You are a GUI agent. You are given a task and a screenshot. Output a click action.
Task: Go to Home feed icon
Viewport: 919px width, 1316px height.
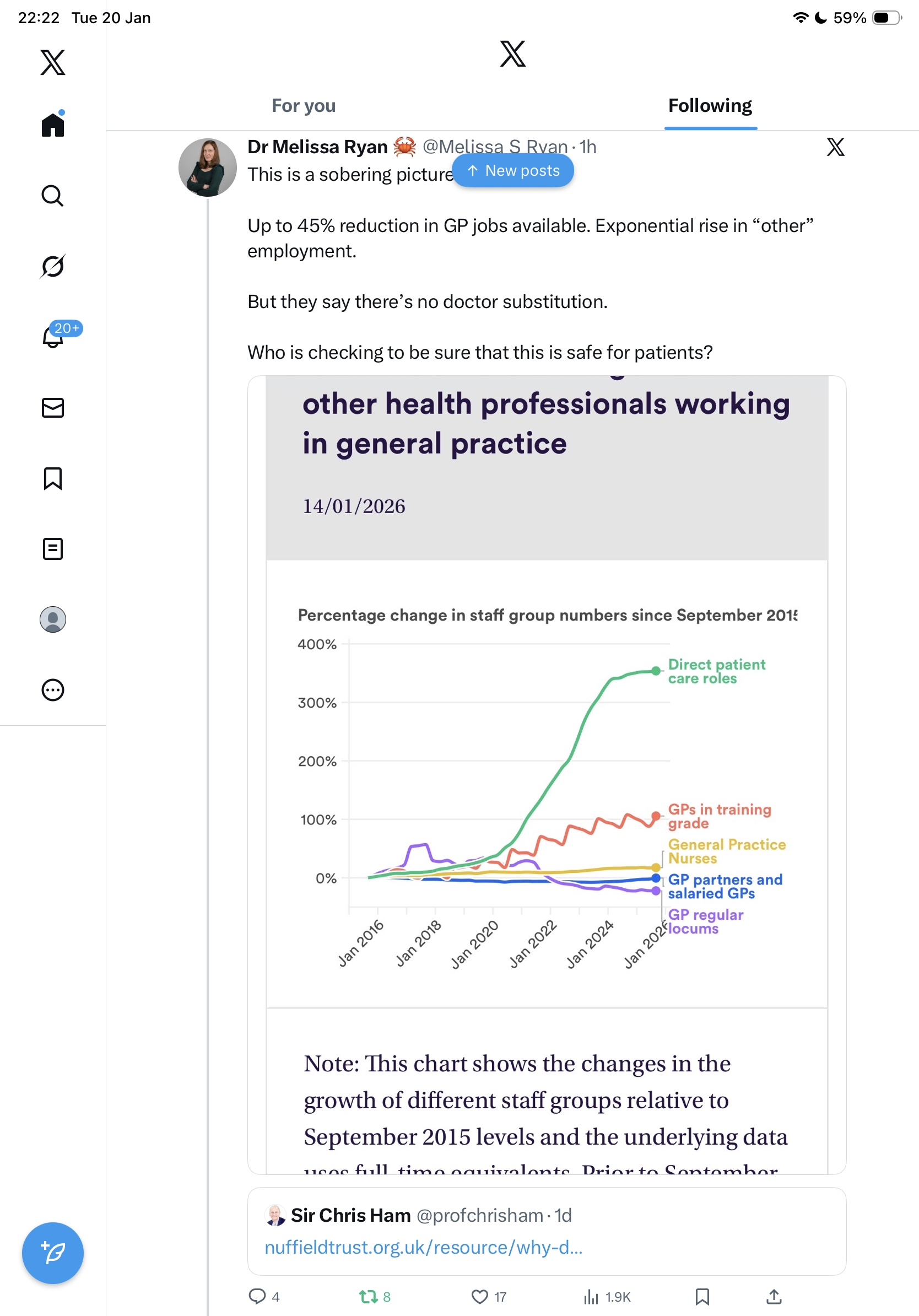tap(52, 125)
